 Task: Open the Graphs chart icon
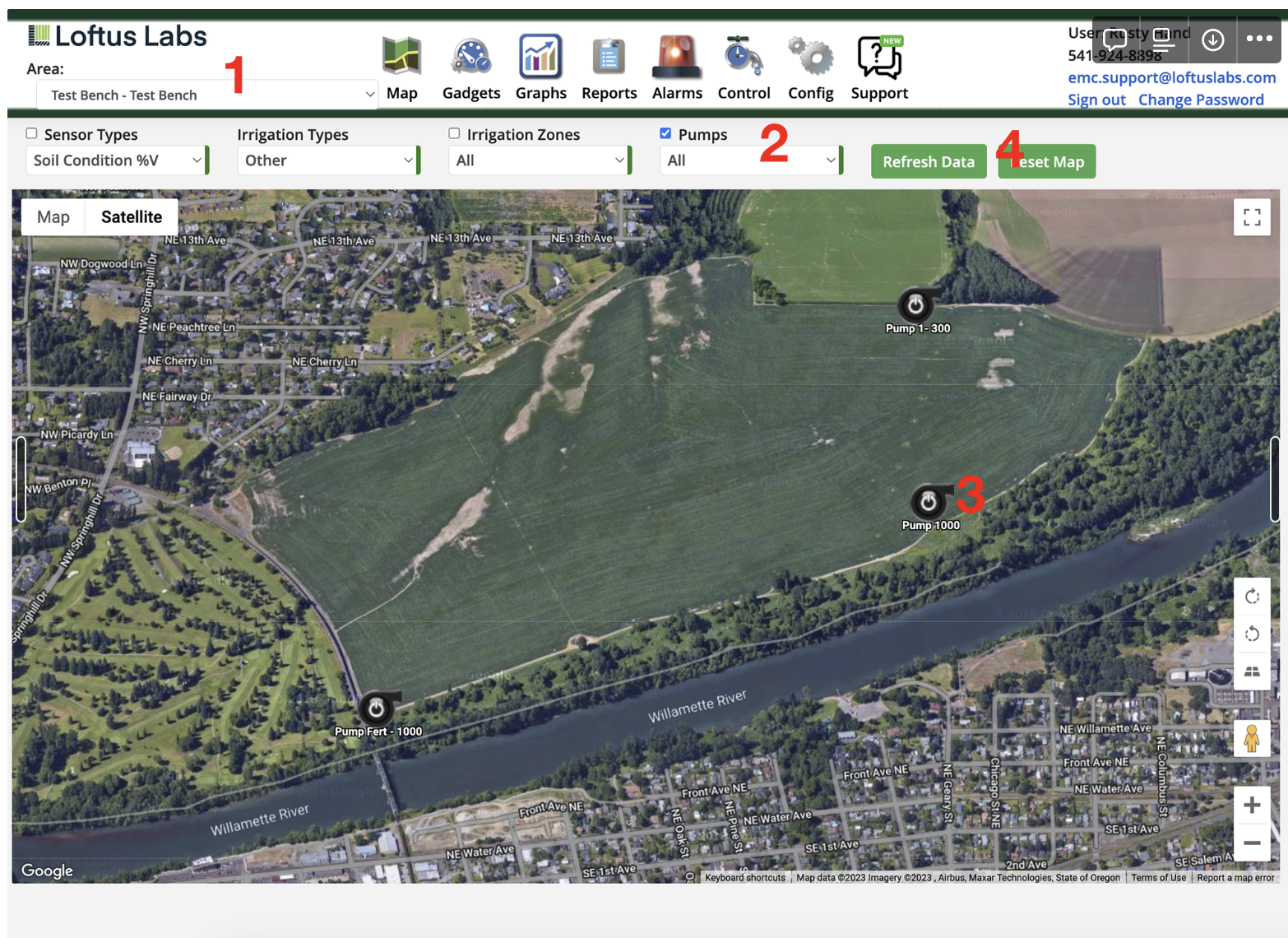click(x=540, y=57)
